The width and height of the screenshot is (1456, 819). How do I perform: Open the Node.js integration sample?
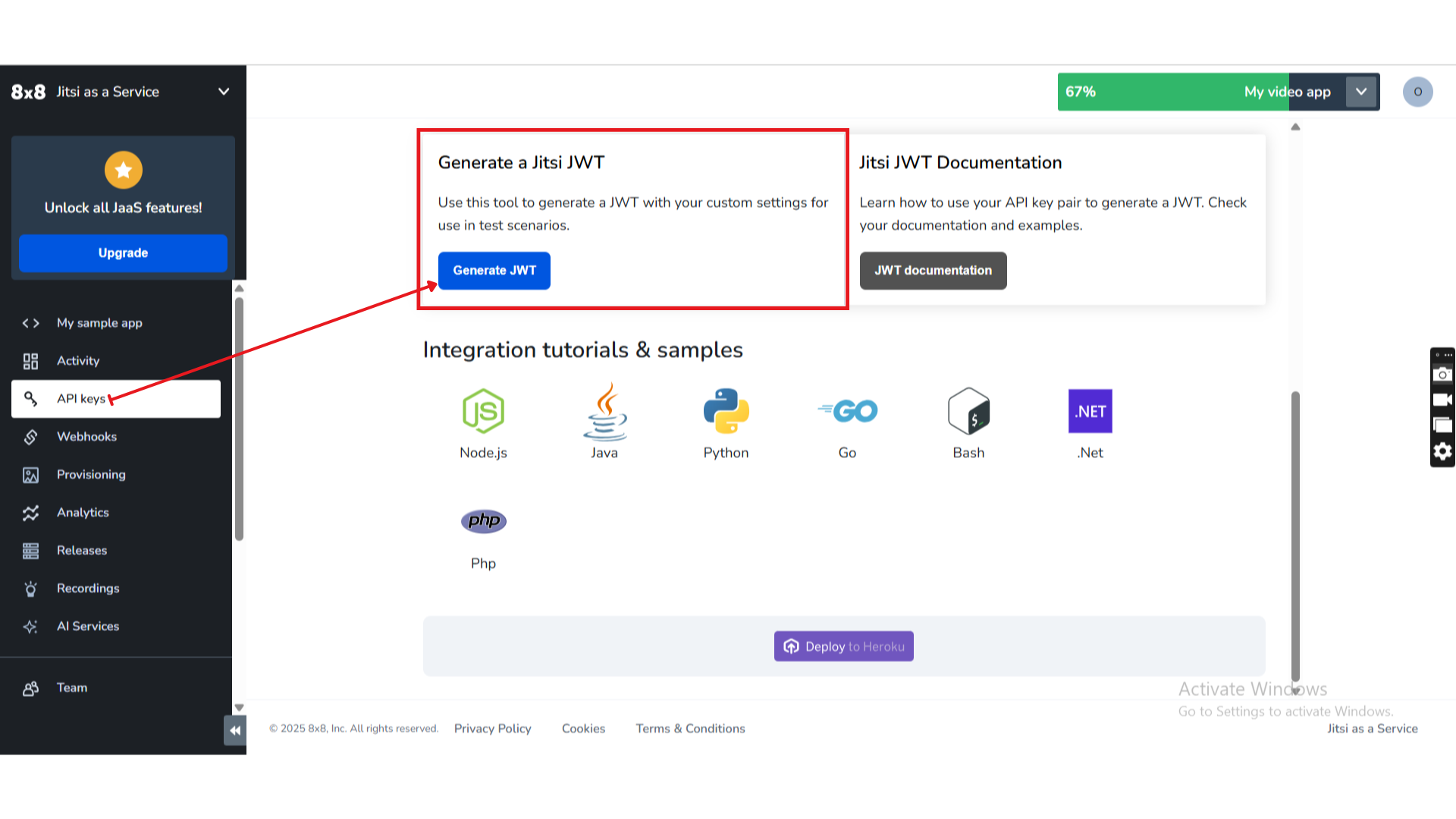click(483, 412)
